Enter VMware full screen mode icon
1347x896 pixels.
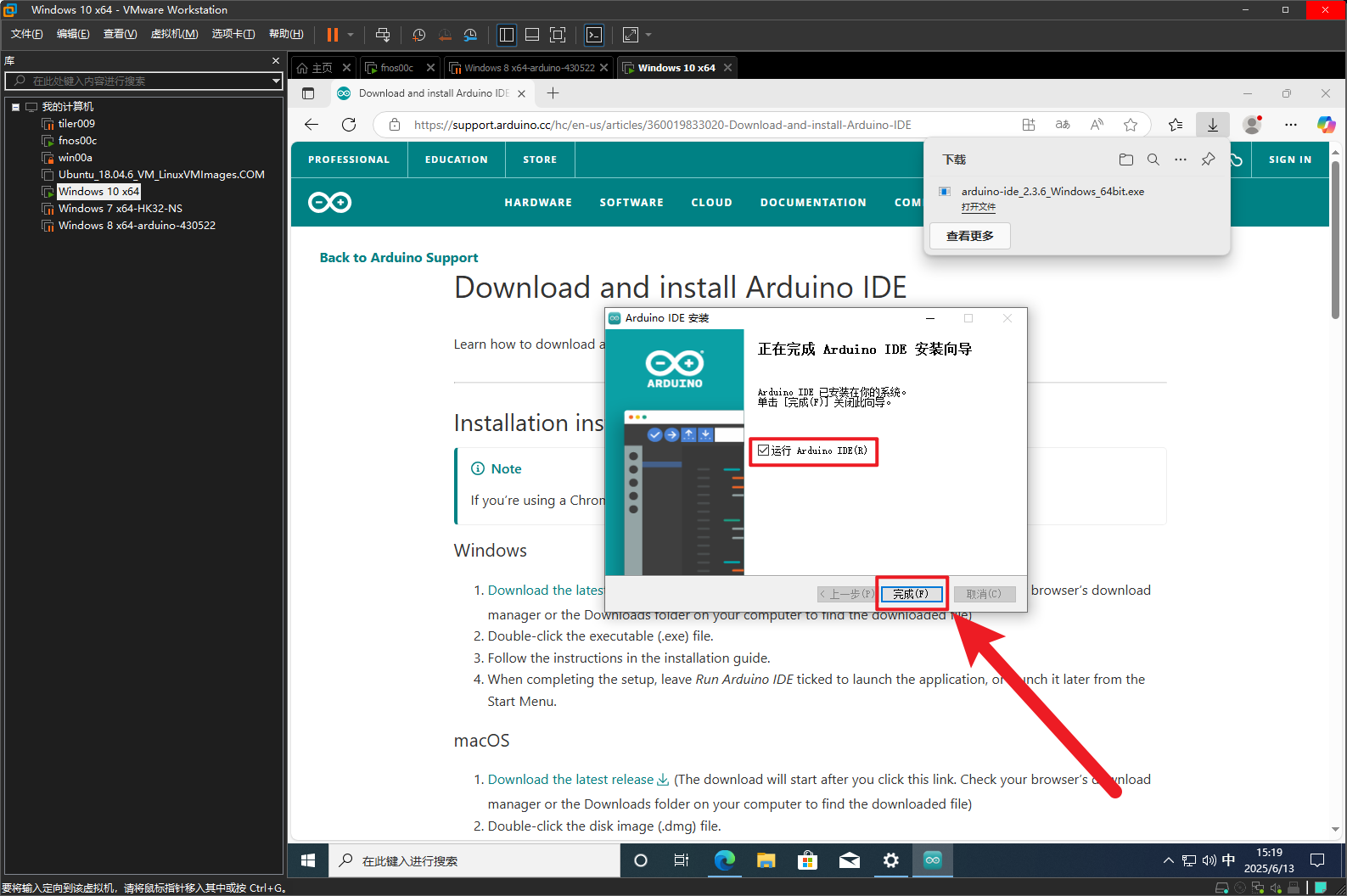[x=558, y=35]
